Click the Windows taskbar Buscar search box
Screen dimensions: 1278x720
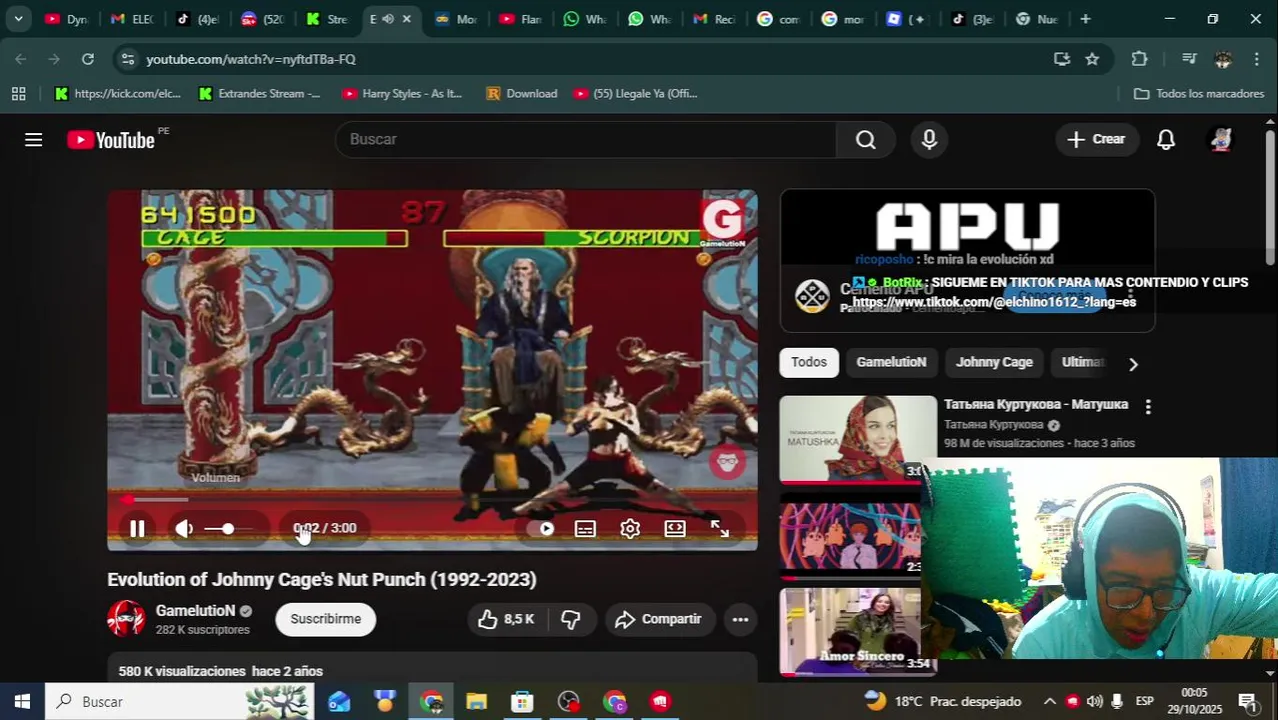pyautogui.click(x=180, y=701)
